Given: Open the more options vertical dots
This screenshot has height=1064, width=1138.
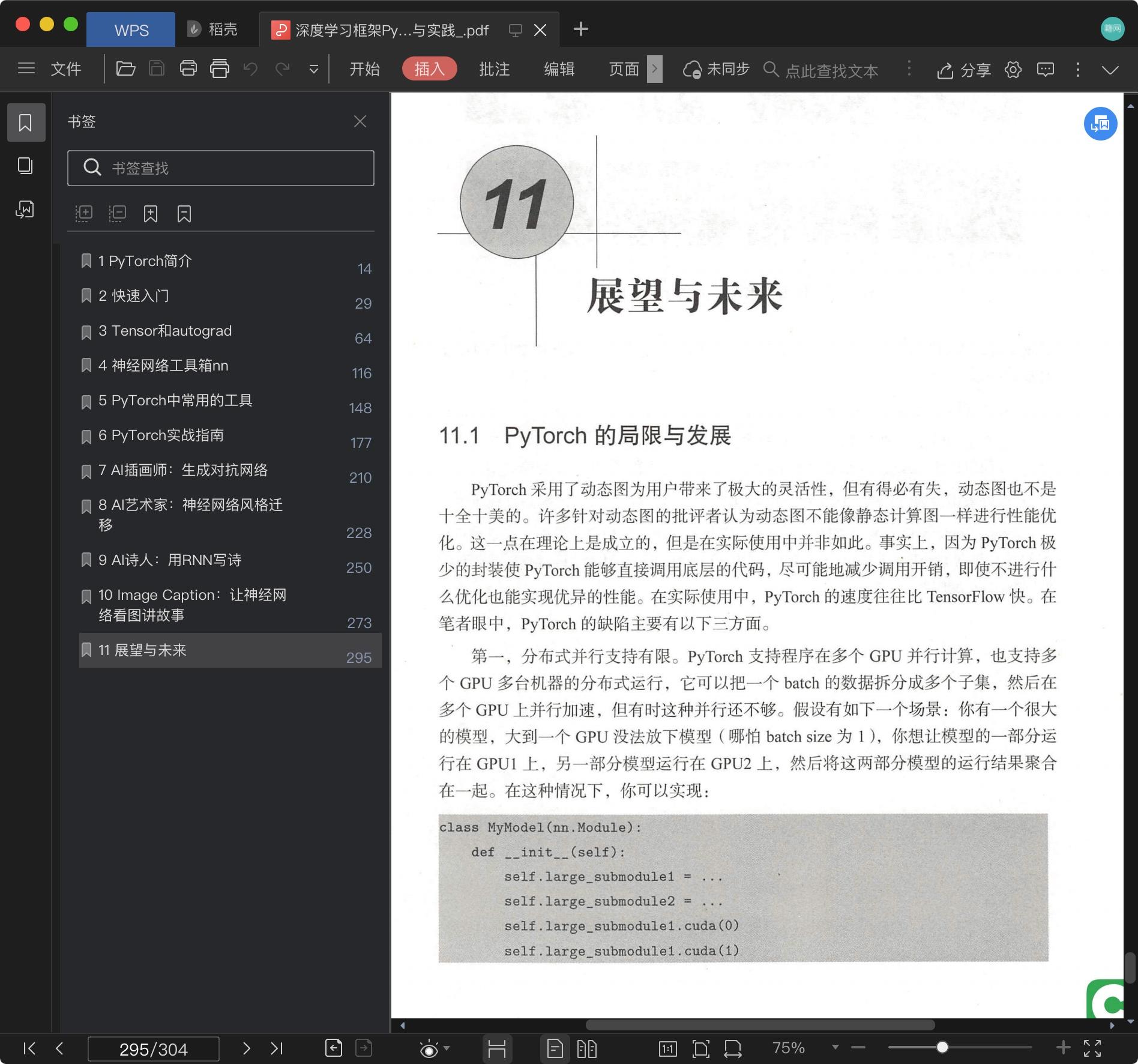Looking at the screenshot, I should (x=1078, y=70).
